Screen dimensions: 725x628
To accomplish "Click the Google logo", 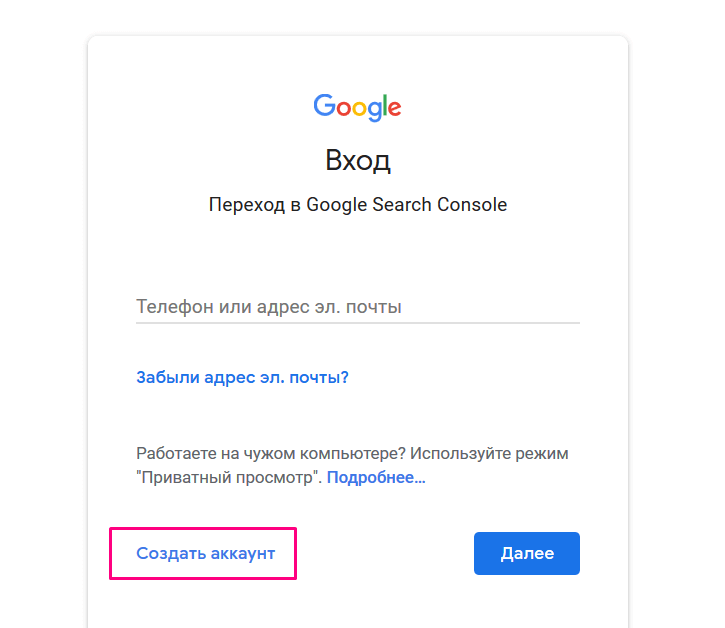I will point(357,106).
